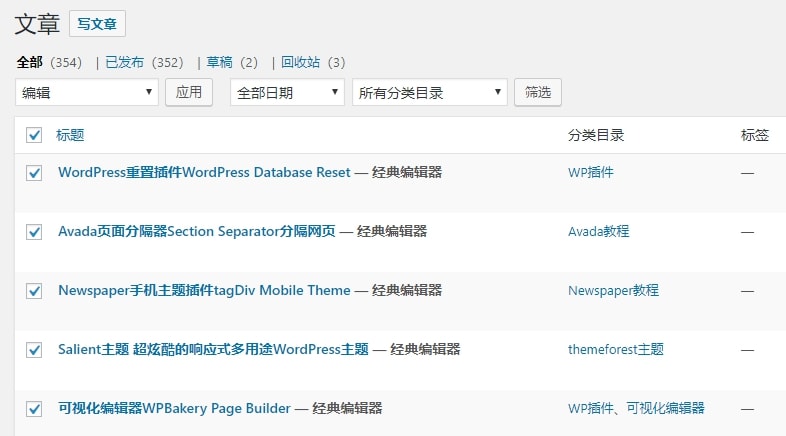
Task: Open the 所有分类目录 category dropdown
Action: (430, 93)
